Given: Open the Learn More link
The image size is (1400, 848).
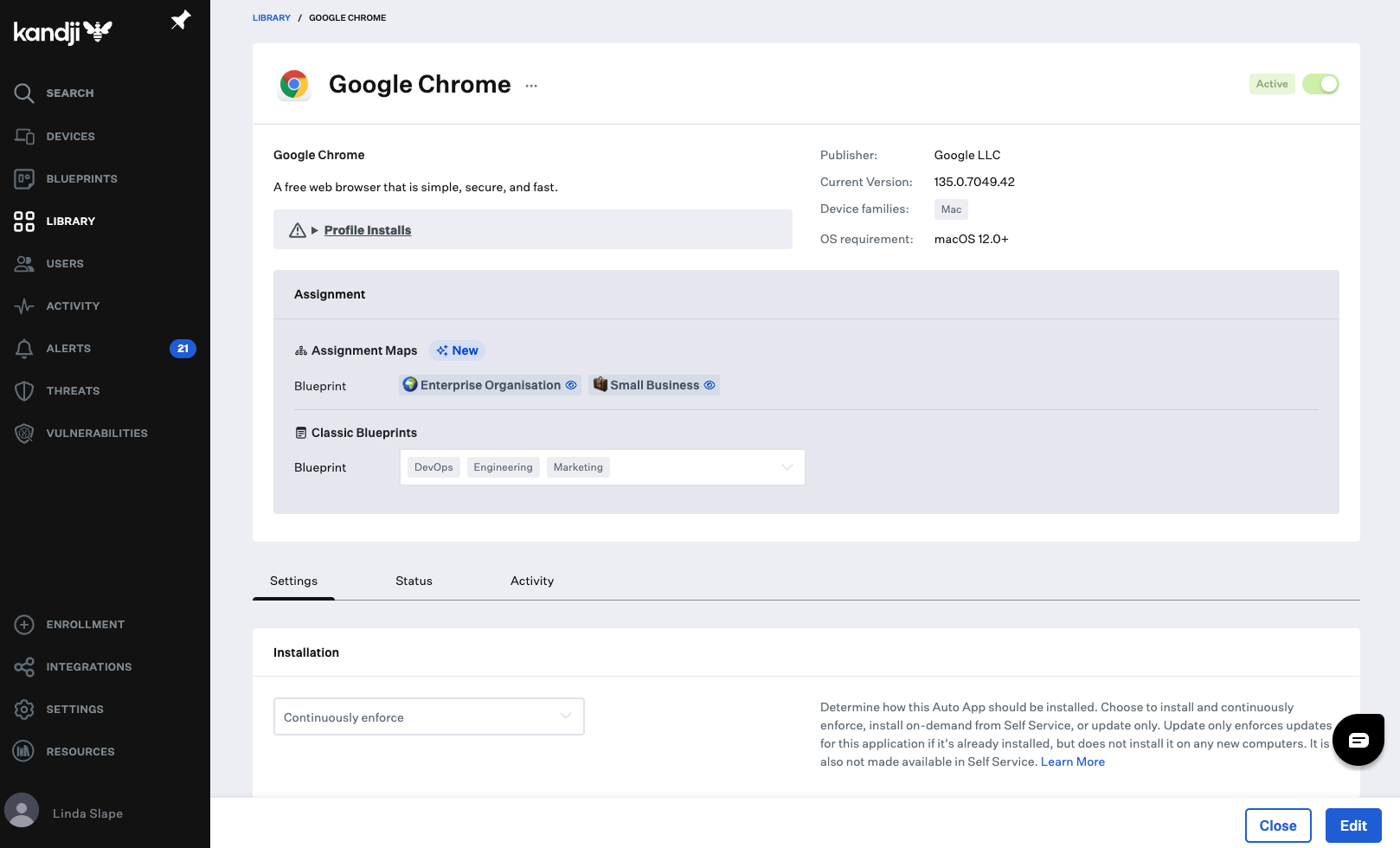Looking at the screenshot, I should point(1073,761).
